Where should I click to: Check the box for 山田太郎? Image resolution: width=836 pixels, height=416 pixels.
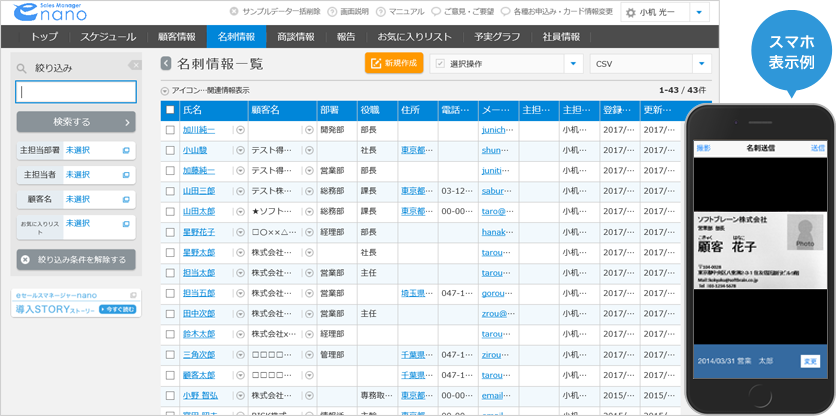(x=170, y=212)
